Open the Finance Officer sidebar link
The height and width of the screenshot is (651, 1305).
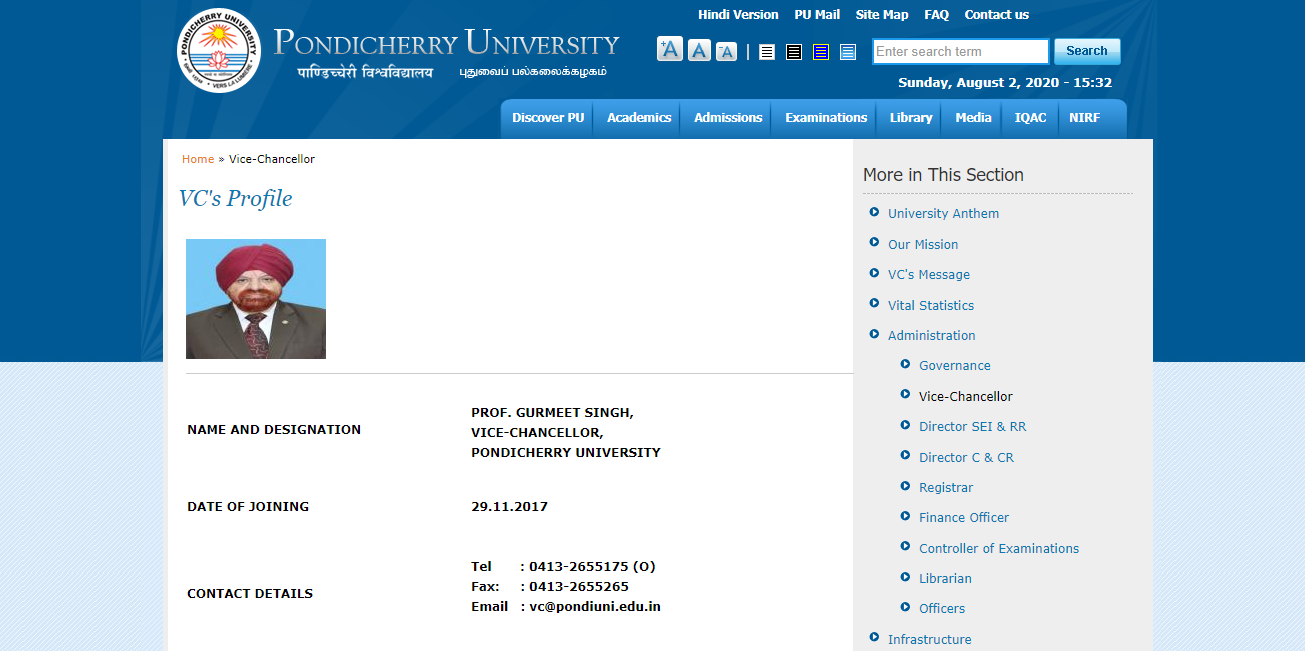pyautogui.click(x=964, y=517)
